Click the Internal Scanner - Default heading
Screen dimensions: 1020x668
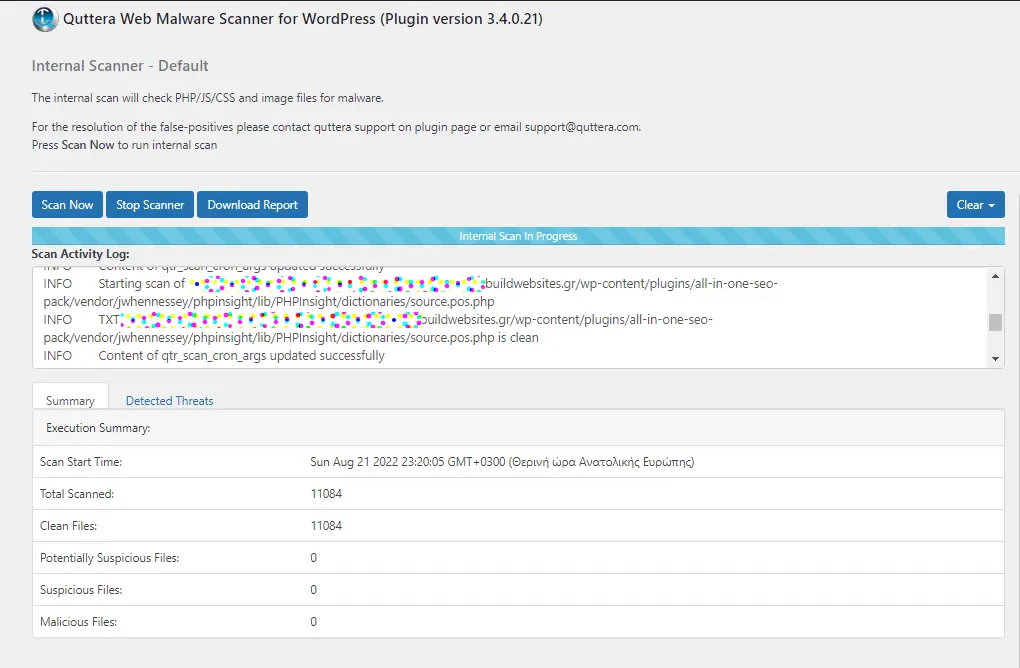click(120, 65)
